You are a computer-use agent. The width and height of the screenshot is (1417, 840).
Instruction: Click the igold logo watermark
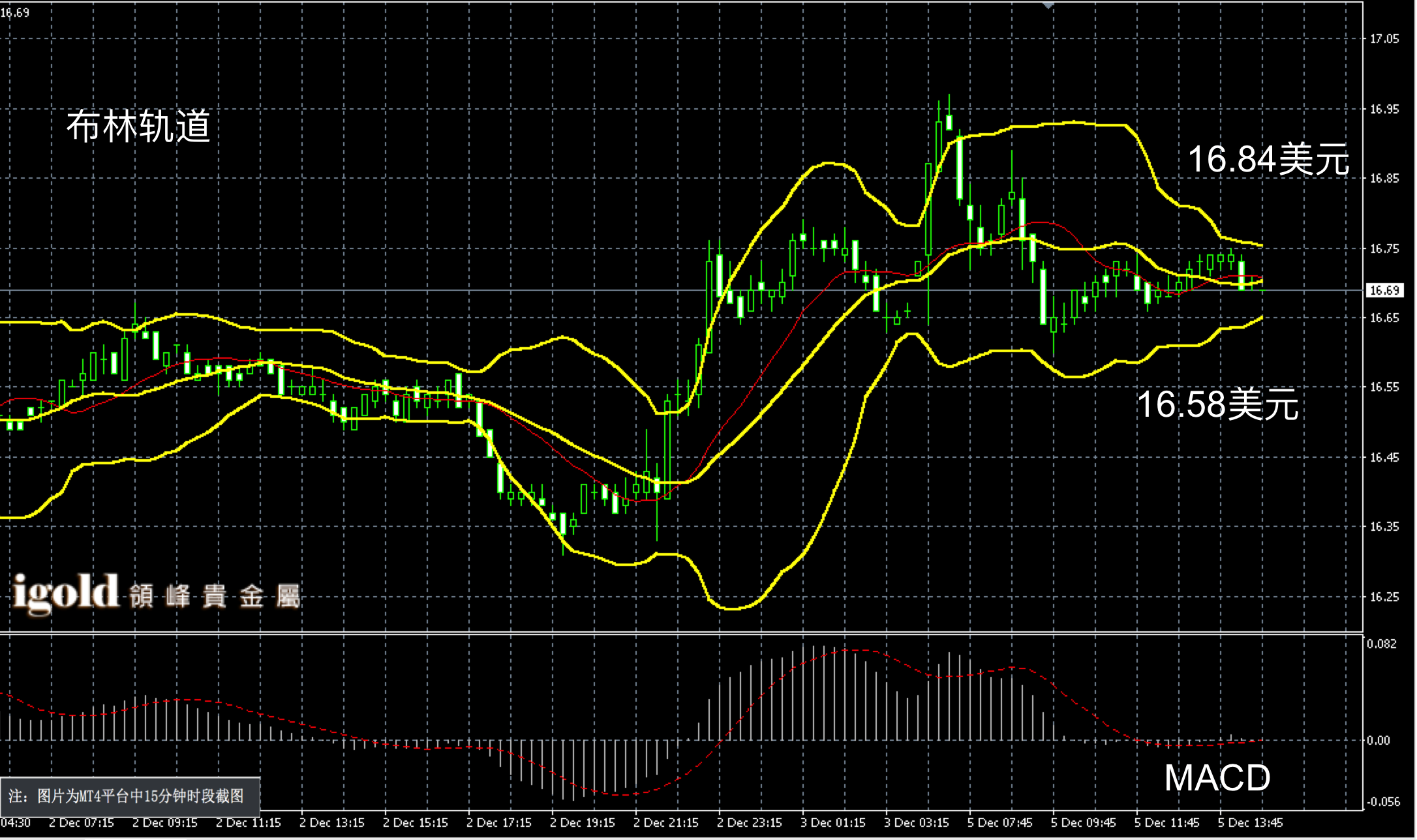click(66, 593)
